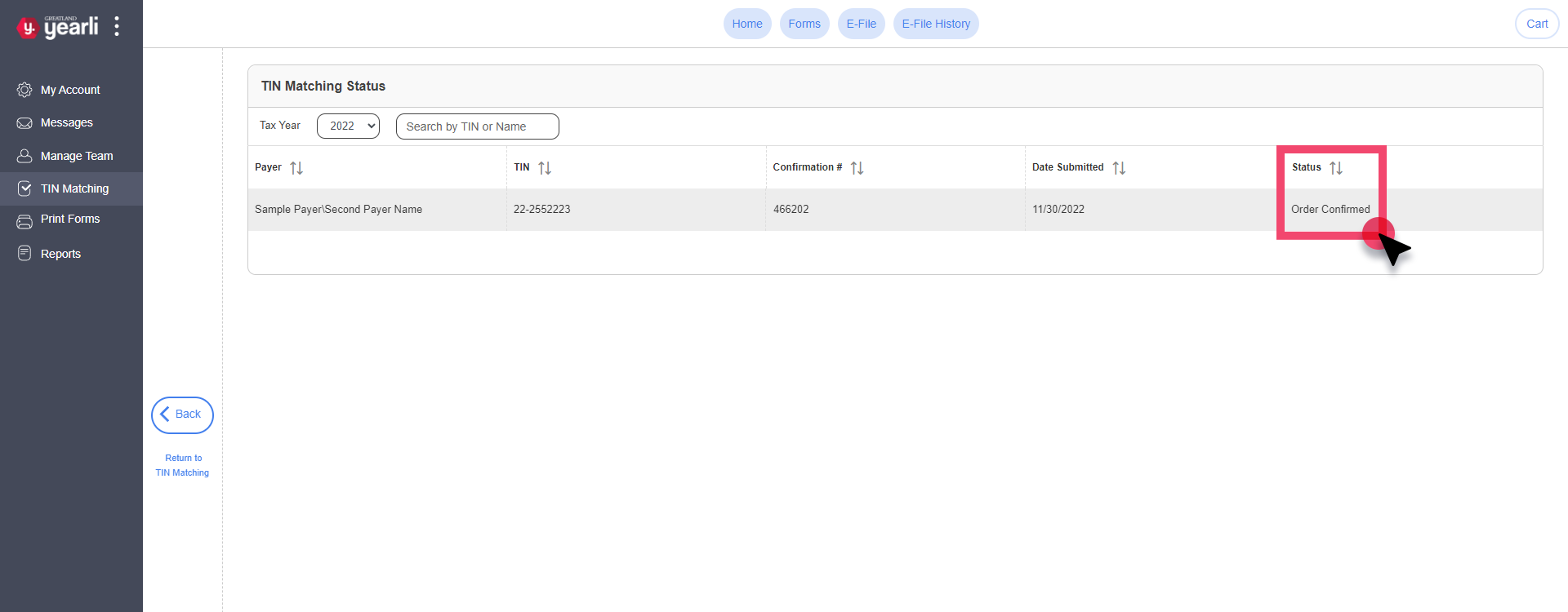Click the Reports document icon
This screenshot has height=612, width=1568.
24,254
